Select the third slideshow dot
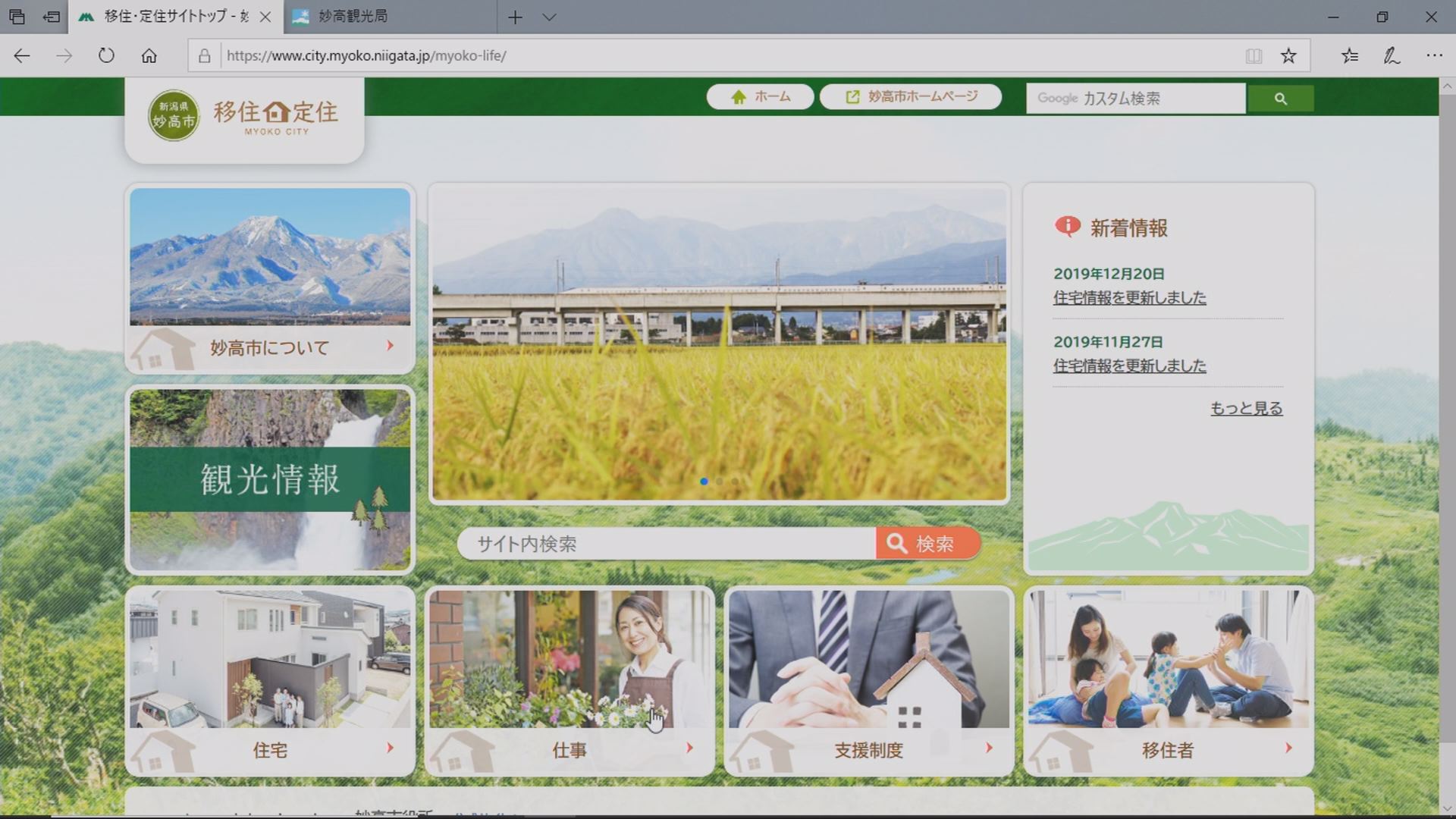1456x819 pixels. [x=735, y=482]
